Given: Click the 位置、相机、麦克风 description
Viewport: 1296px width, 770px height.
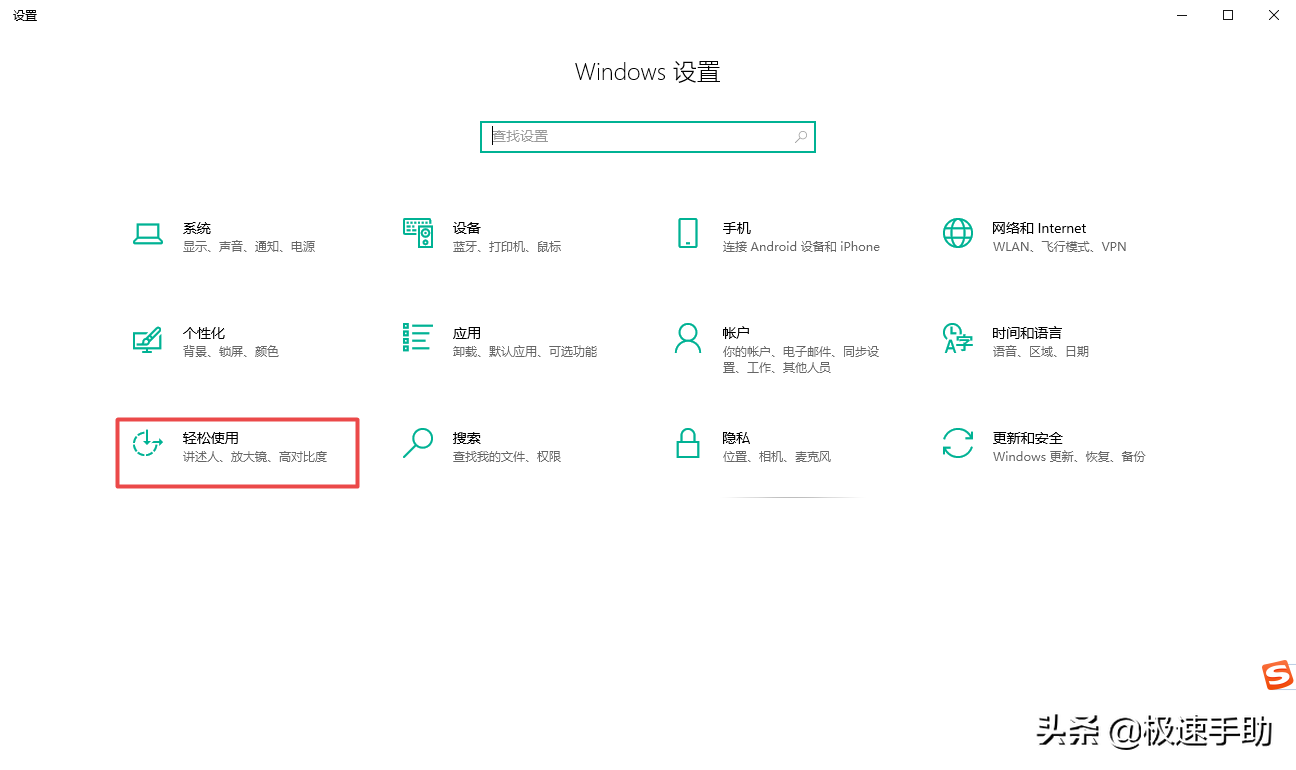Looking at the screenshot, I should (777, 457).
